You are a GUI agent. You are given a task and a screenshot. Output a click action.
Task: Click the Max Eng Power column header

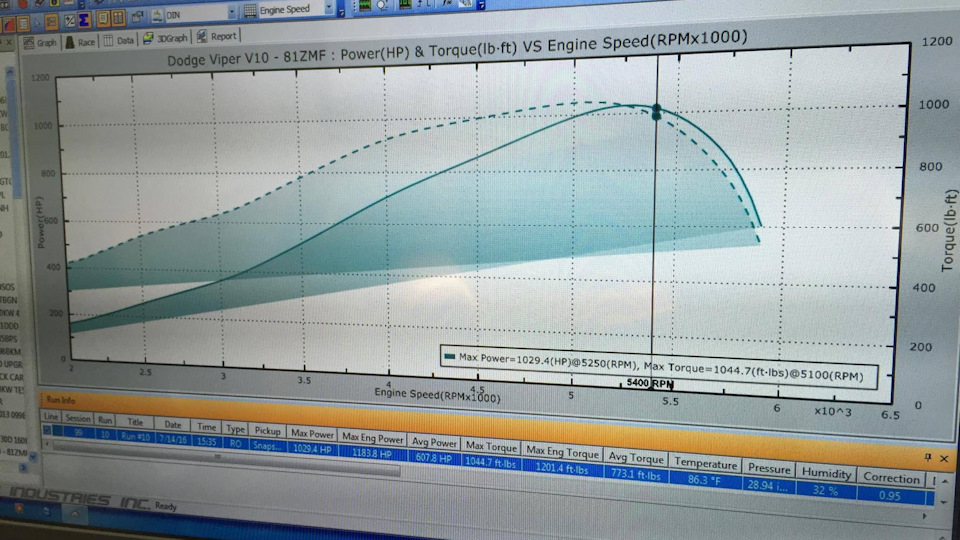(372, 438)
